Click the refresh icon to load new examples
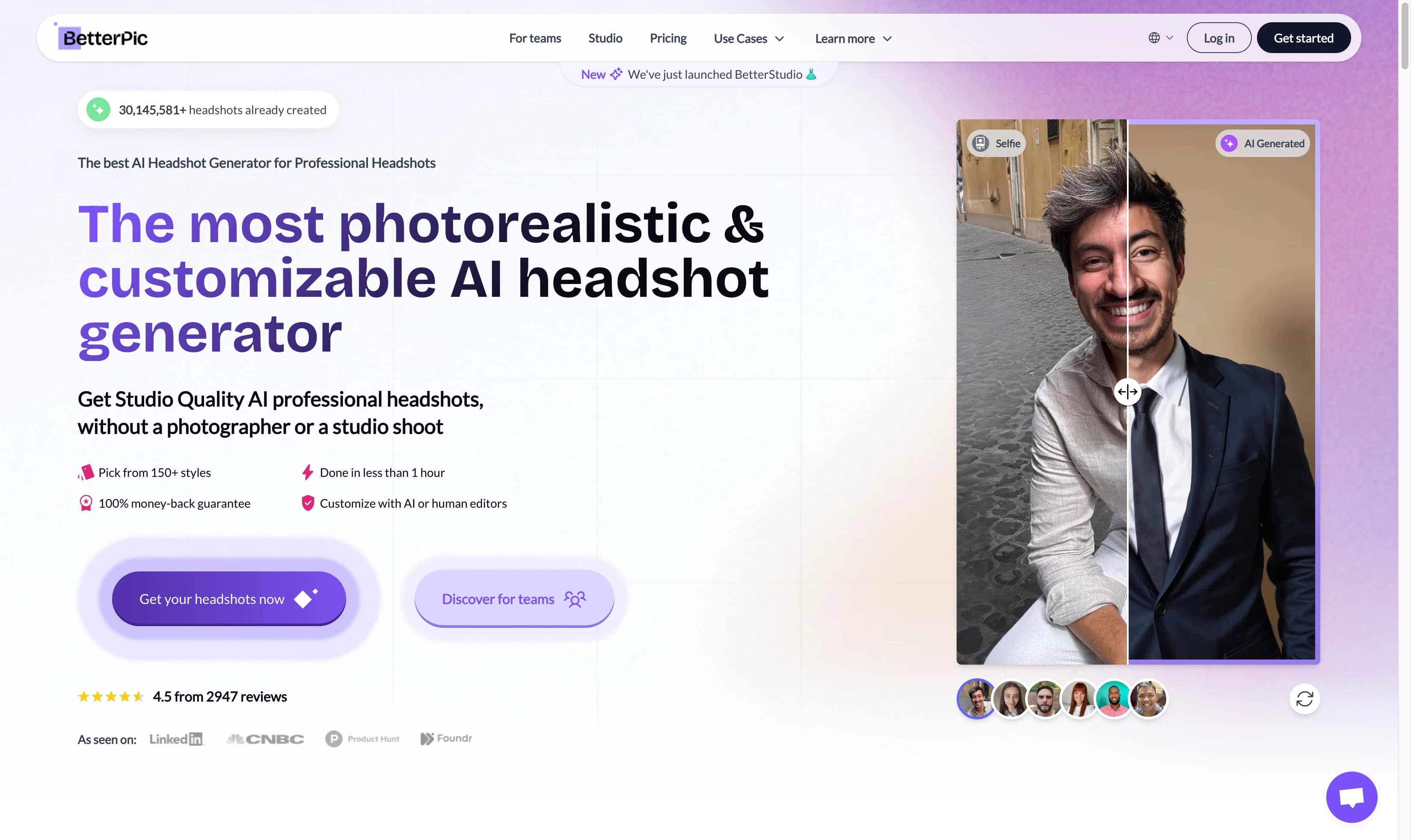1411x840 pixels. point(1304,698)
